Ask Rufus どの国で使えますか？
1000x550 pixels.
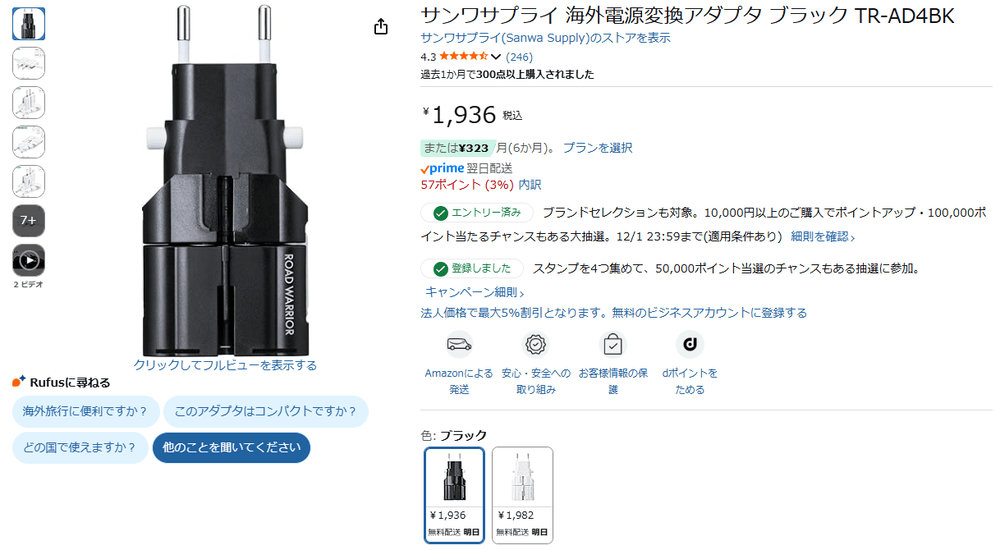[x=80, y=448]
